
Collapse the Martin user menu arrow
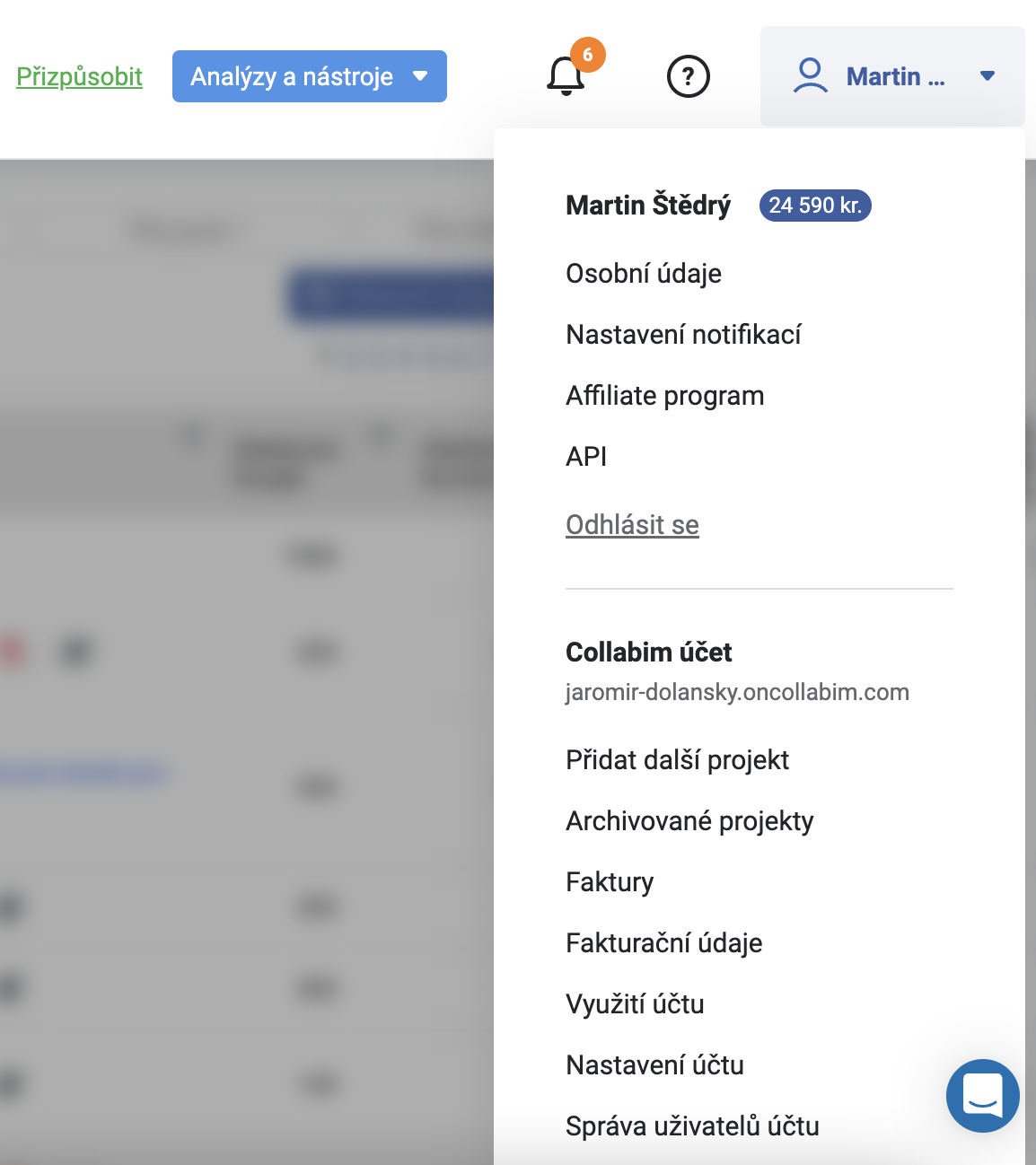click(x=988, y=76)
